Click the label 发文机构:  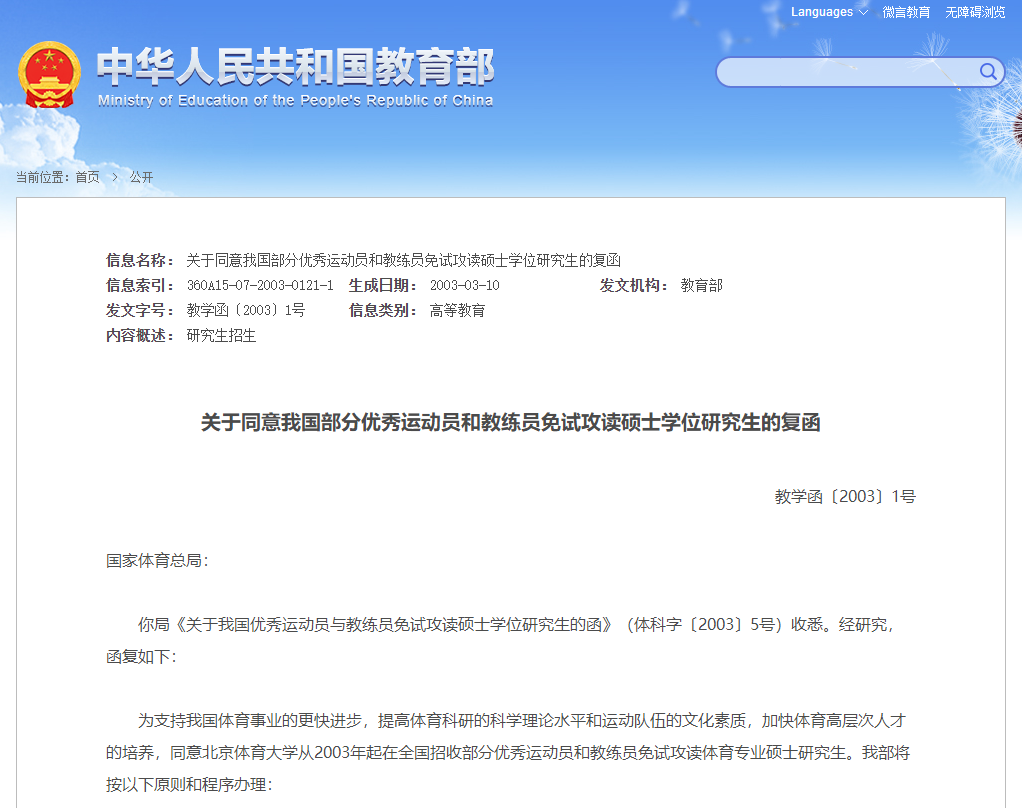click(635, 285)
